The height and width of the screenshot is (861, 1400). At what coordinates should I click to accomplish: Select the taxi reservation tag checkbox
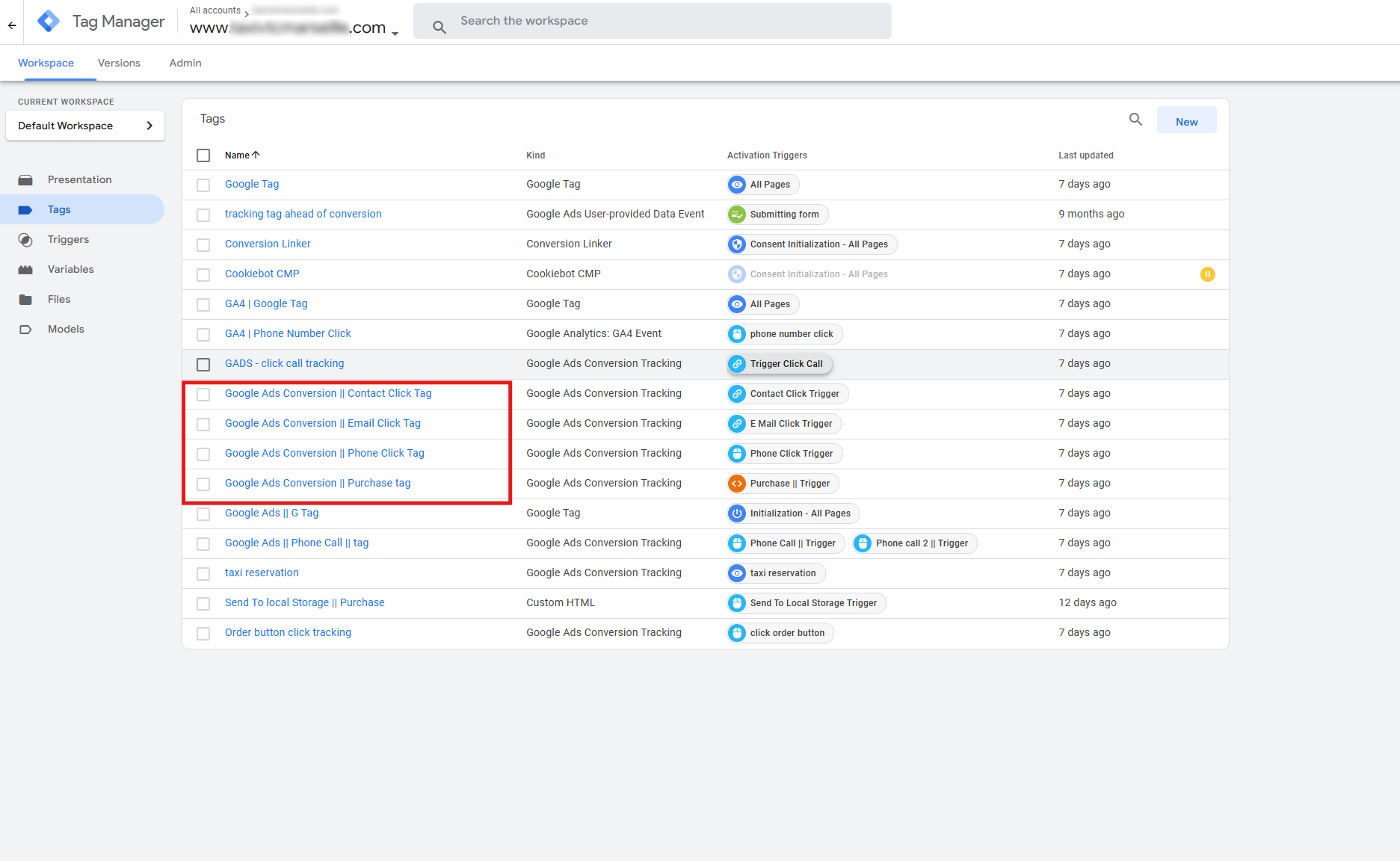(x=203, y=574)
